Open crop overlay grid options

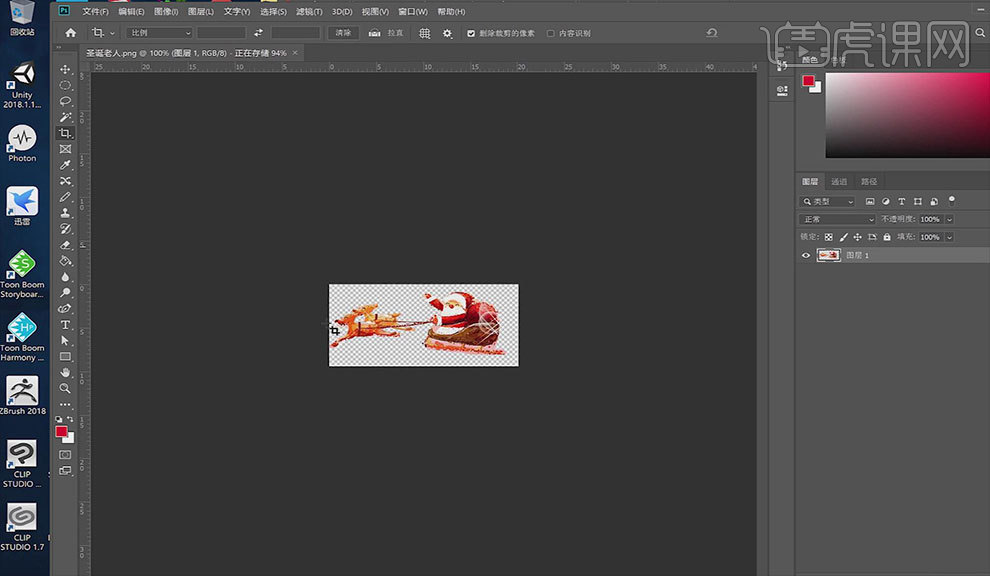[x=424, y=33]
